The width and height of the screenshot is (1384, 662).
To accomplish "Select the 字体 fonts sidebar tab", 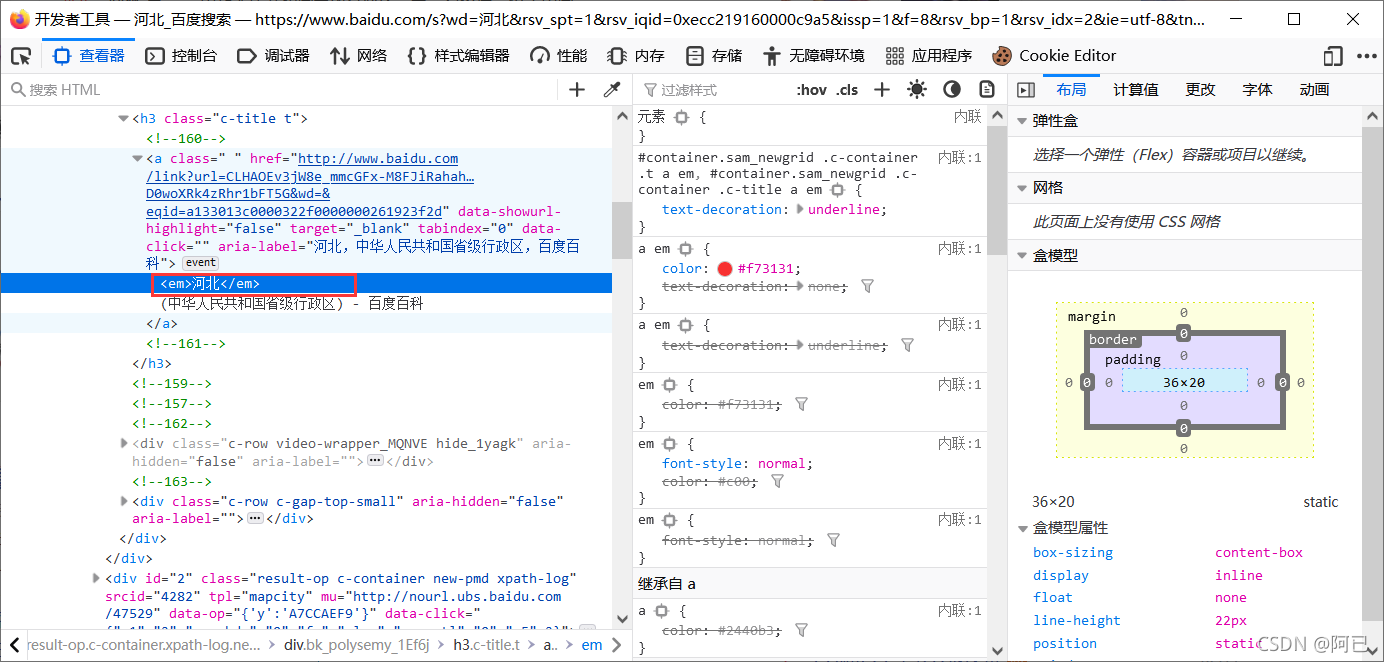I will pos(1257,90).
